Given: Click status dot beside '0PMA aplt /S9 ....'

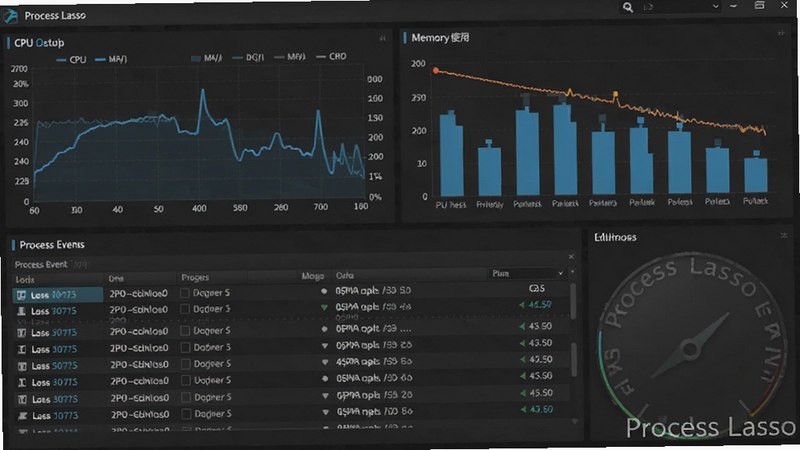Looking at the screenshot, I should coord(324,329).
